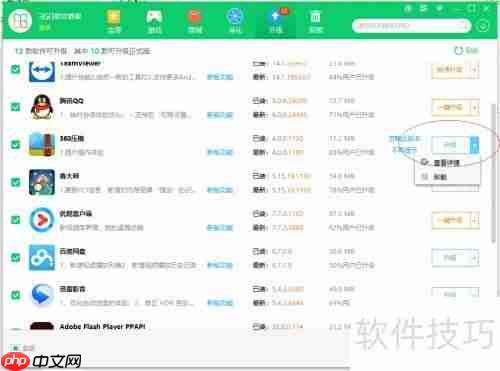Uncheck the 优酷客户端 row checkbox
This screenshot has height=371, width=500.
tap(15, 220)
